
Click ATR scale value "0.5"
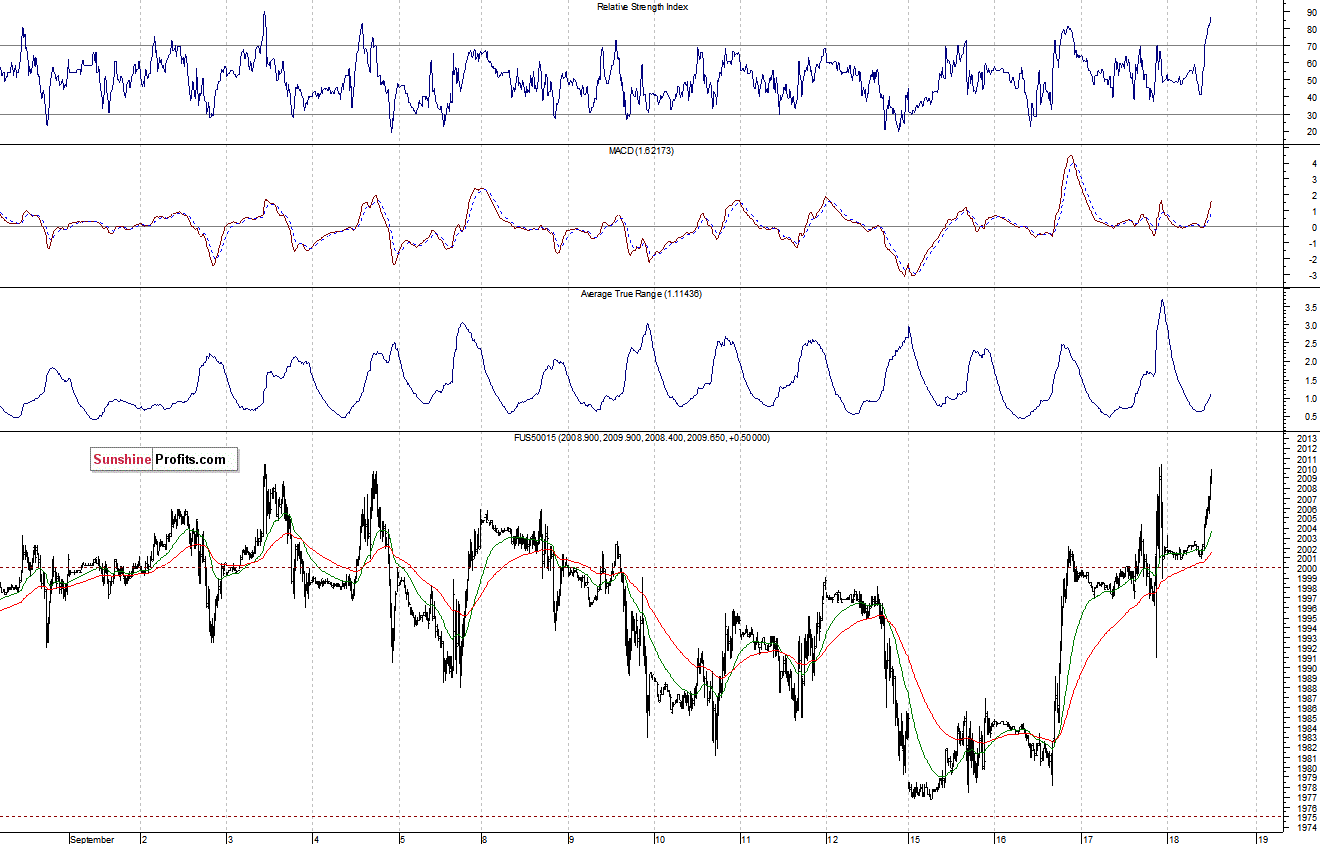click(x=1309, y=417)
